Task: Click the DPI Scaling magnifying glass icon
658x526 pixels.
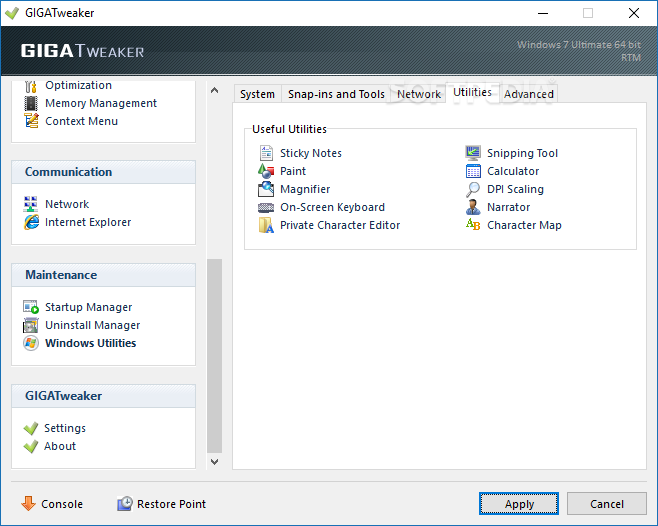Action: point(473,189)
